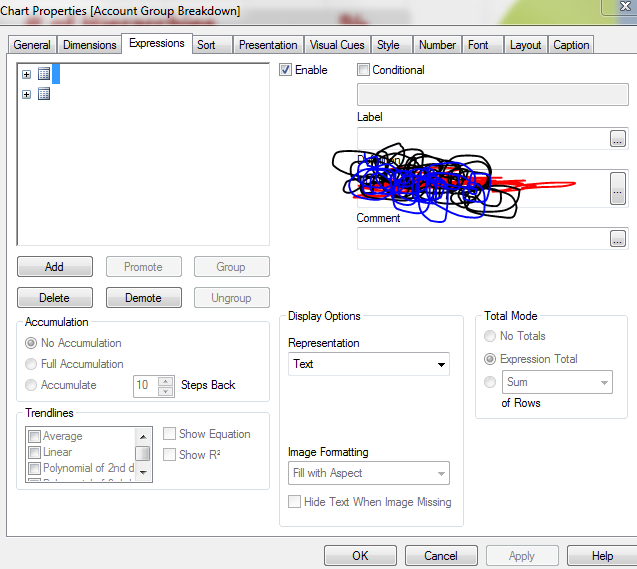Select Expression Total radio button
The image size is (637, 569).
490,359
